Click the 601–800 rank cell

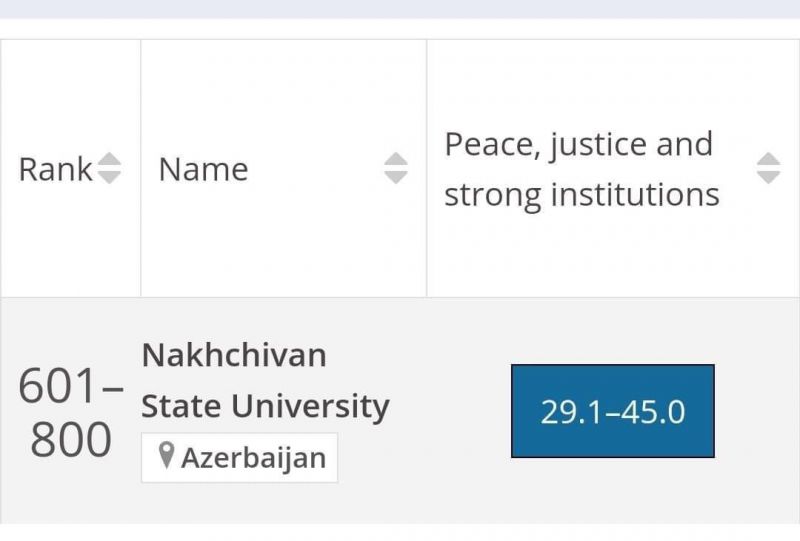tap(71, 412)
